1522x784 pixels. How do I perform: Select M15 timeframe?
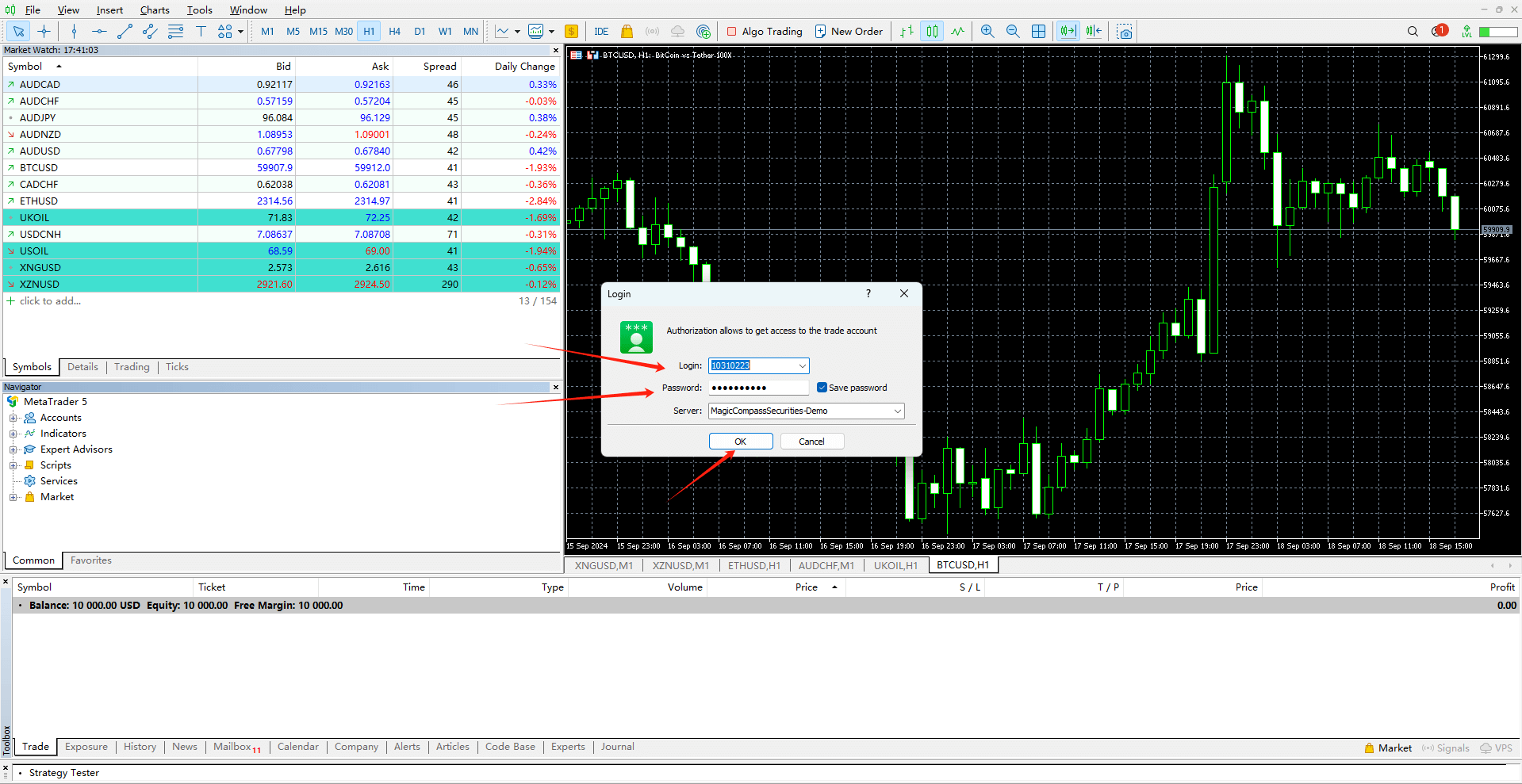pos(318,32)
